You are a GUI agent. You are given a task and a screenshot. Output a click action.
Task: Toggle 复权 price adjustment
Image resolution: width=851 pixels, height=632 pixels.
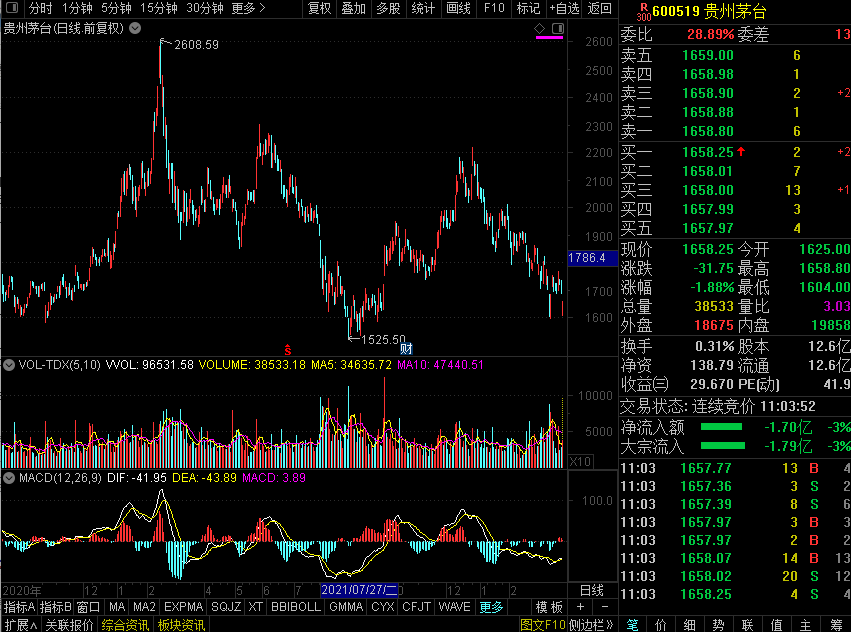point(319,8)
